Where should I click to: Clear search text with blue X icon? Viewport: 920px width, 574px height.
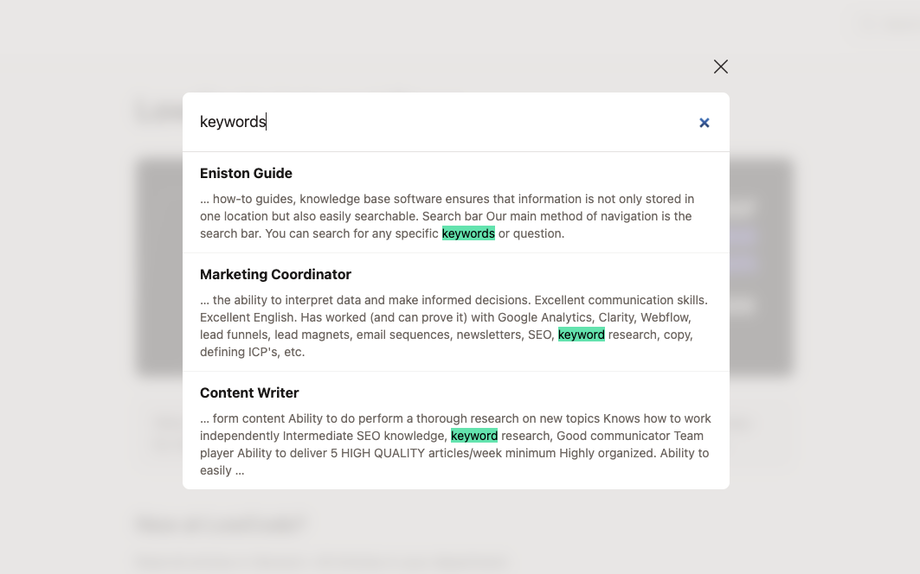(x=704, y=123)
